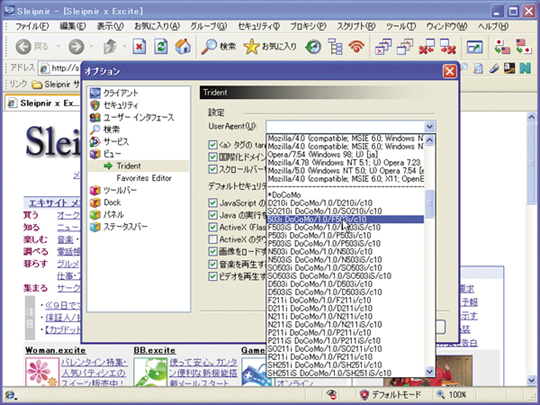Toggle JavaScript execution checkbox
540x405 pixels.
coord(213,203)
